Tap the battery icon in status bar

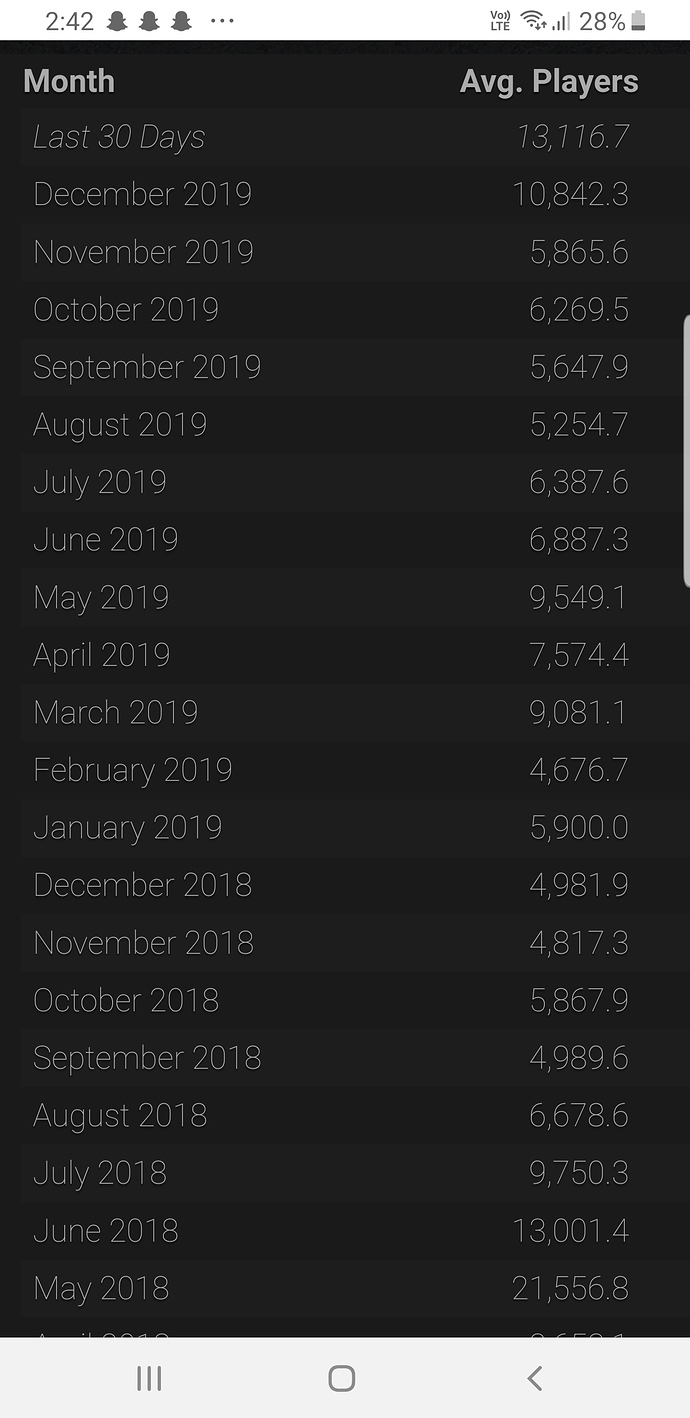[639, 21]
